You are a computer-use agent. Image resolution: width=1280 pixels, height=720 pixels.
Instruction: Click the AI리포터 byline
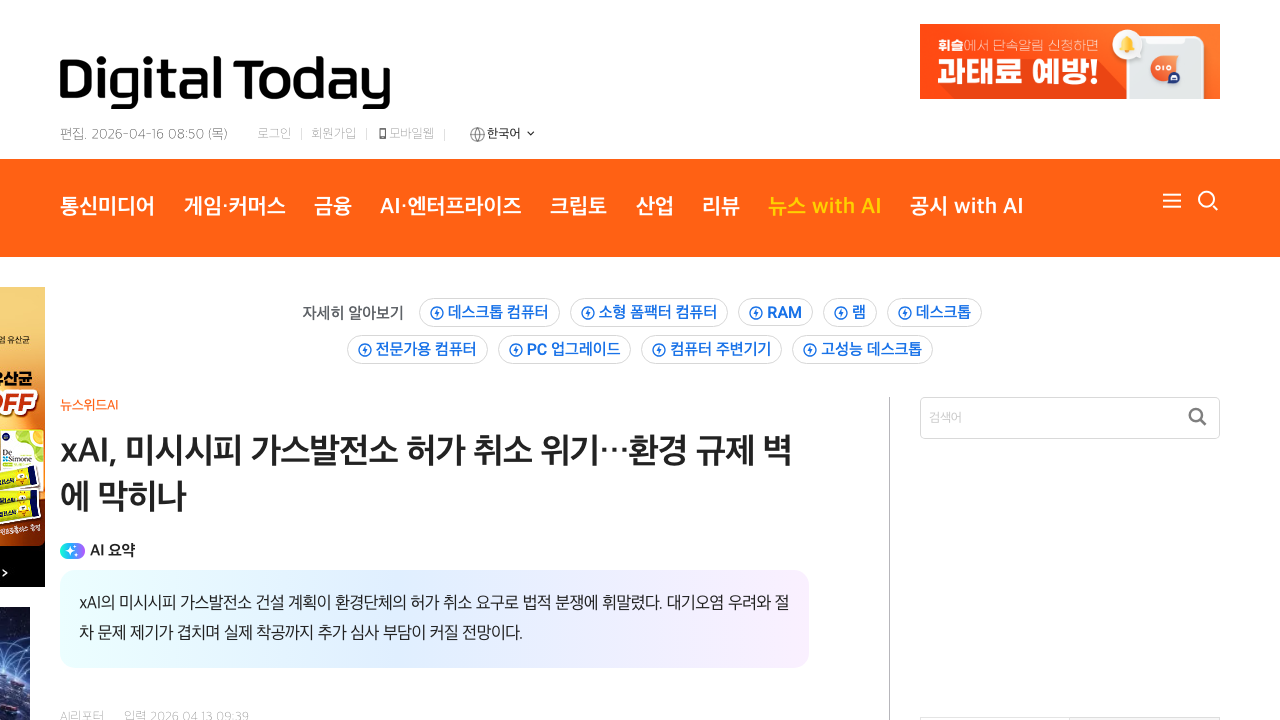point(82,715)
